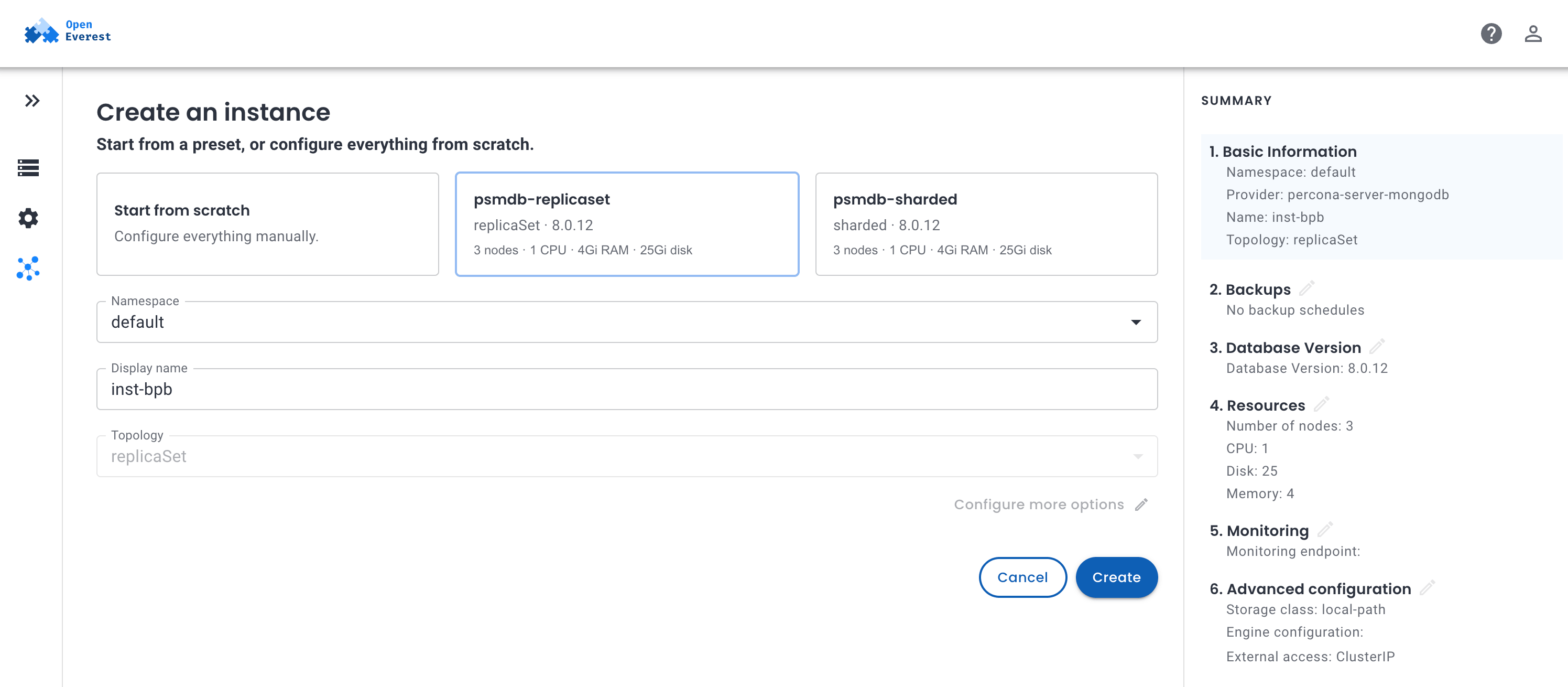Click 'Memory: 4' in Resources summary
Image resolution: width=1568 pixels, height=687 pixels.
click(1260, 493)
